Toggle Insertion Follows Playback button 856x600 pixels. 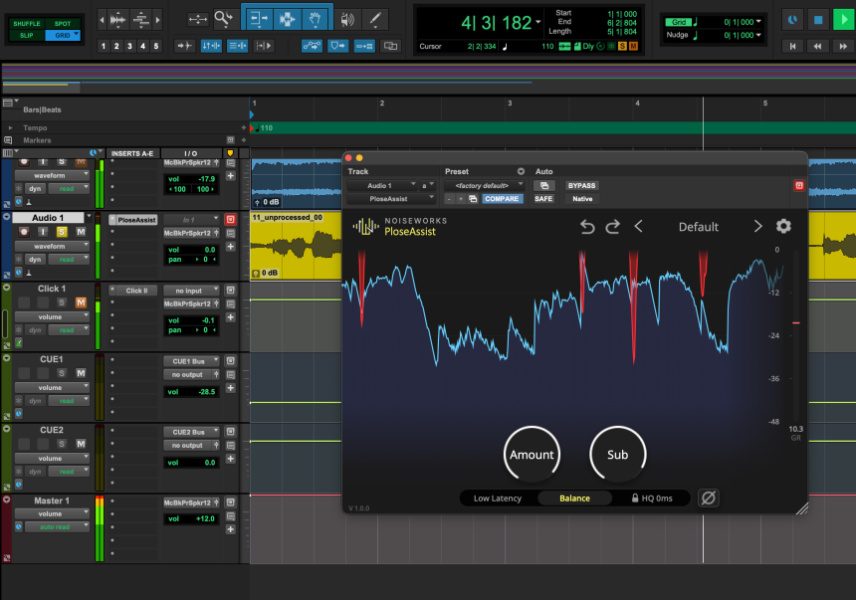click(x=264, y=46)
